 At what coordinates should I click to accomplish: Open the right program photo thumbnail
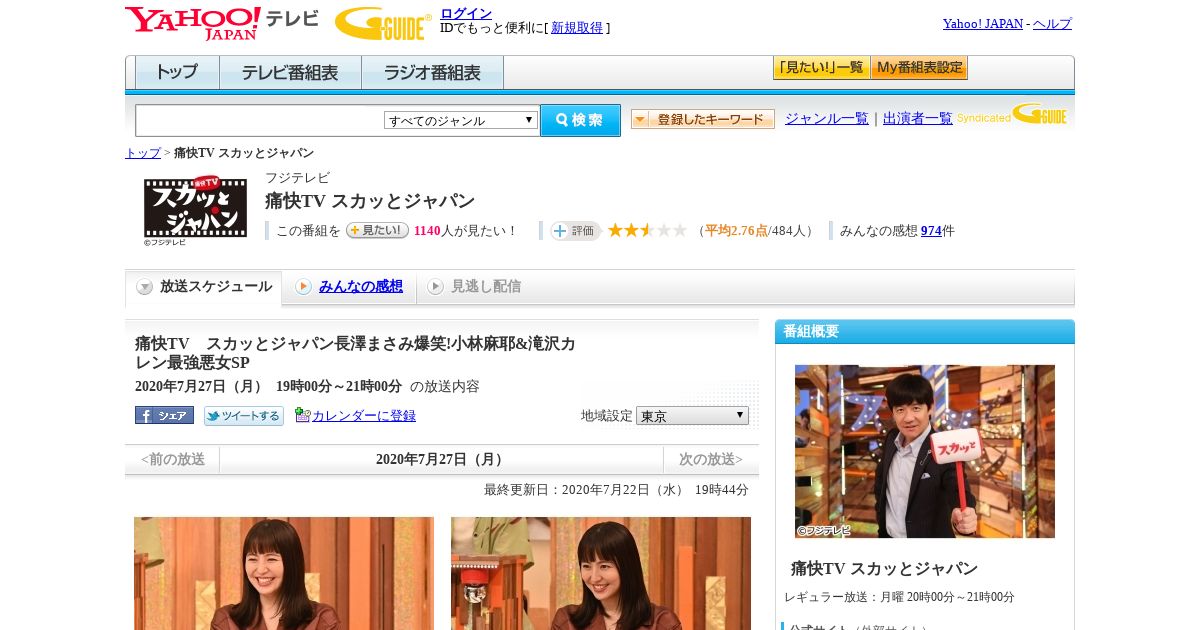(x=601, y=573)
